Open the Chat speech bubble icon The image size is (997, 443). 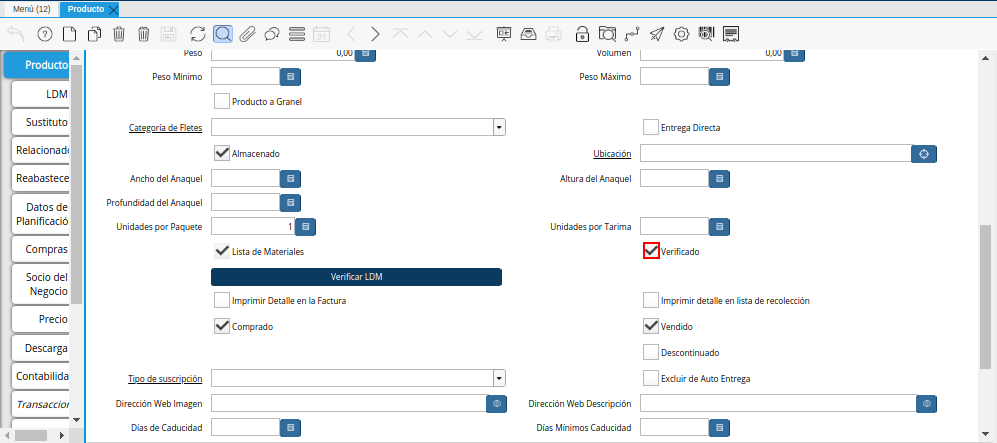click(x=272, y=34)
